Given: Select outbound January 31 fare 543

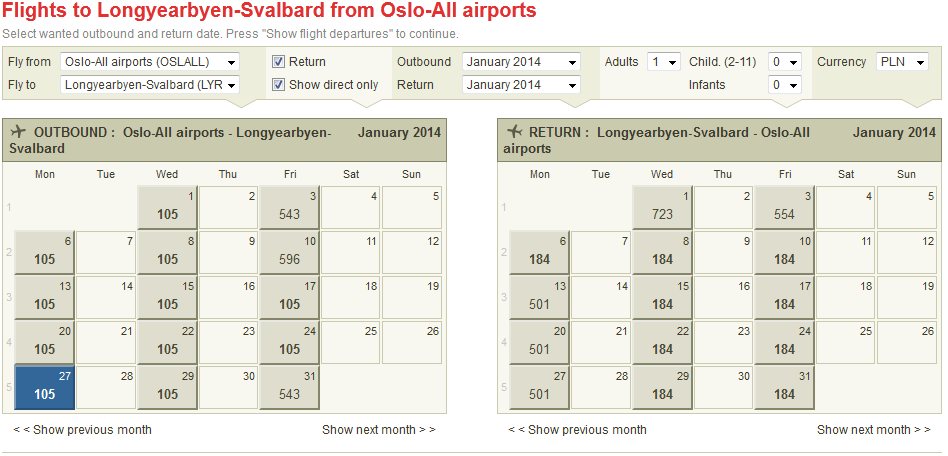Looking at the screenshot, I should pyautogui.click(x=290, y=388).
